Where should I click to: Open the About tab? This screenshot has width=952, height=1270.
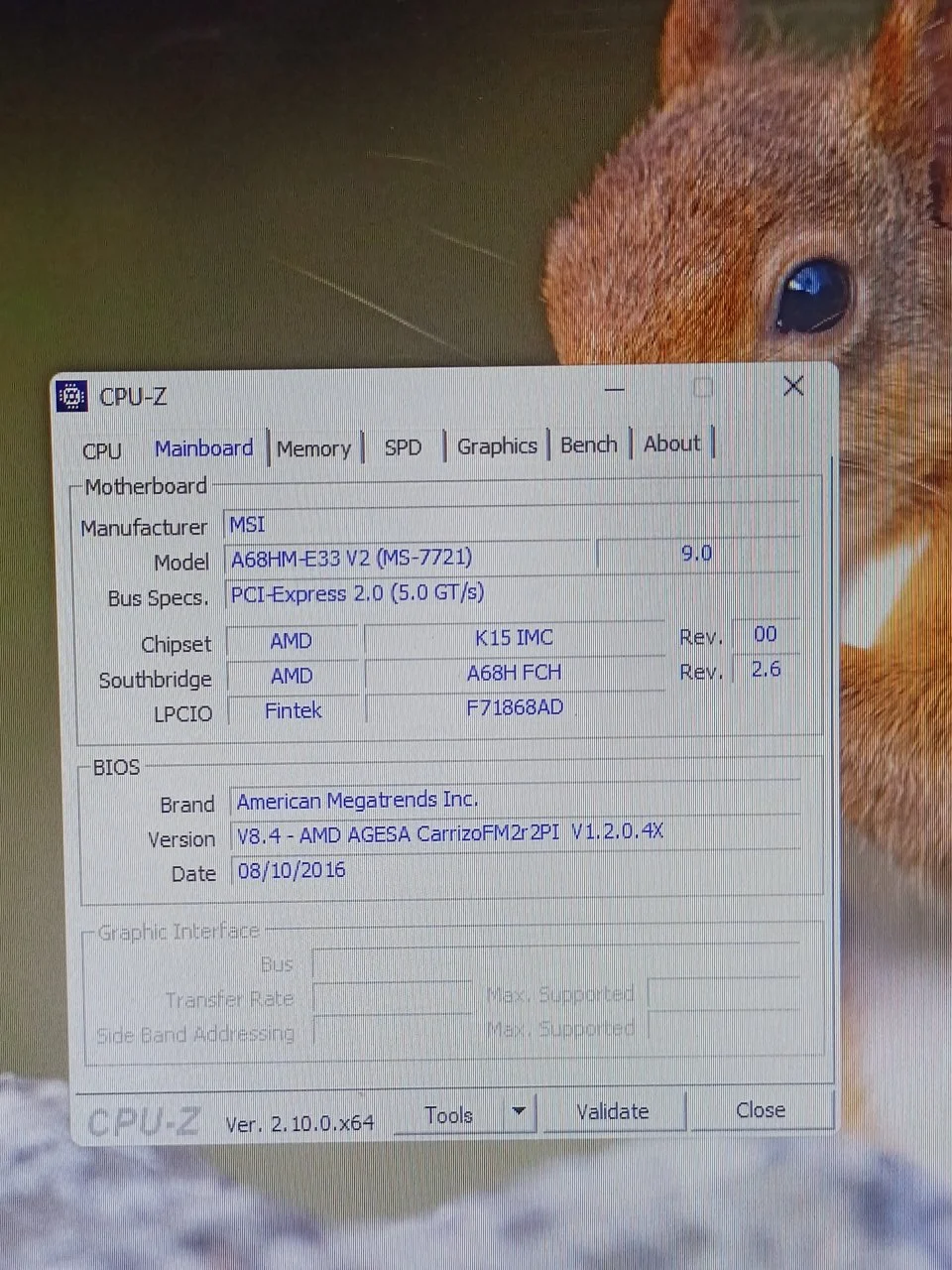(x=672, y=444)
